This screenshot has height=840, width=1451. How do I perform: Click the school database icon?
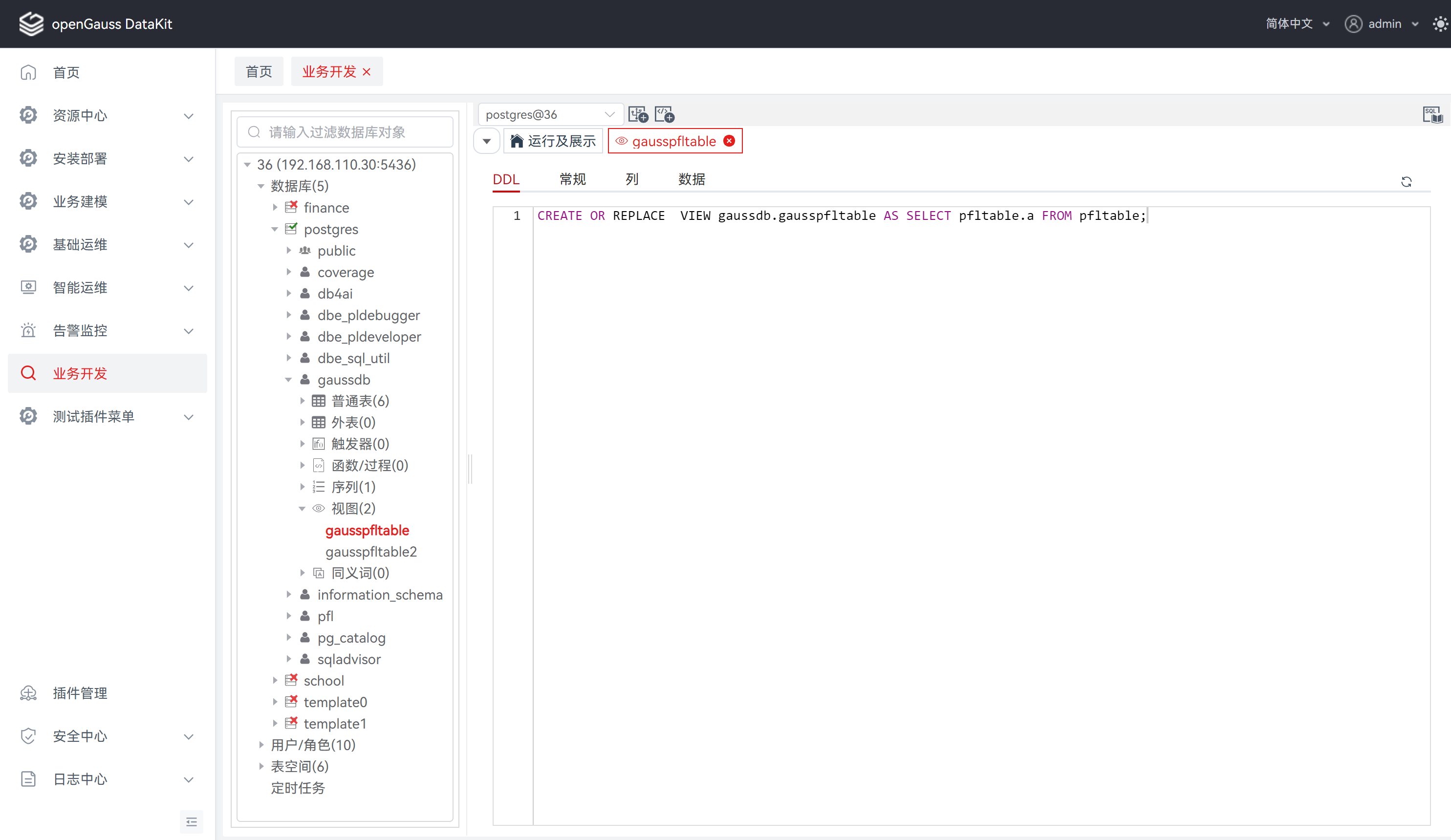click(x=291, y=680)
